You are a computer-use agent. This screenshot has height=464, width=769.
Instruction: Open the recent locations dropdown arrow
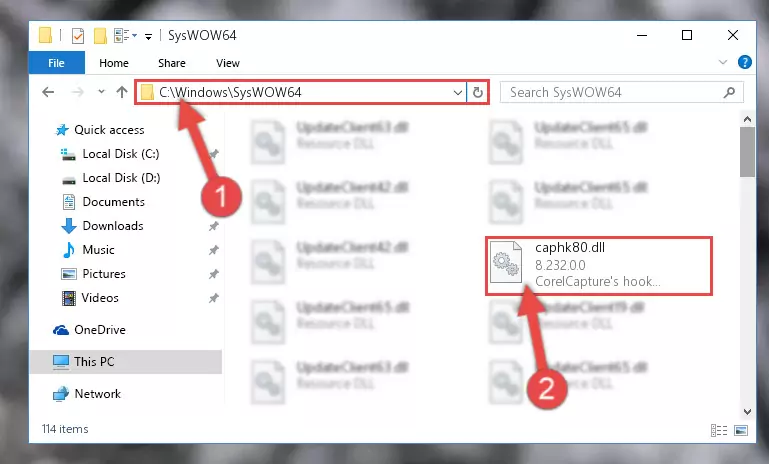tap(101, 92)
